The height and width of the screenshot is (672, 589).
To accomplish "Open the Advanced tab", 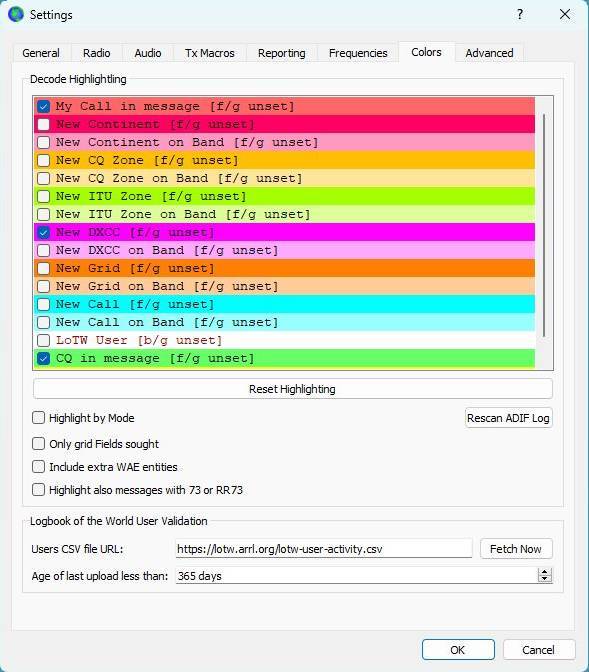I will 489,53.
